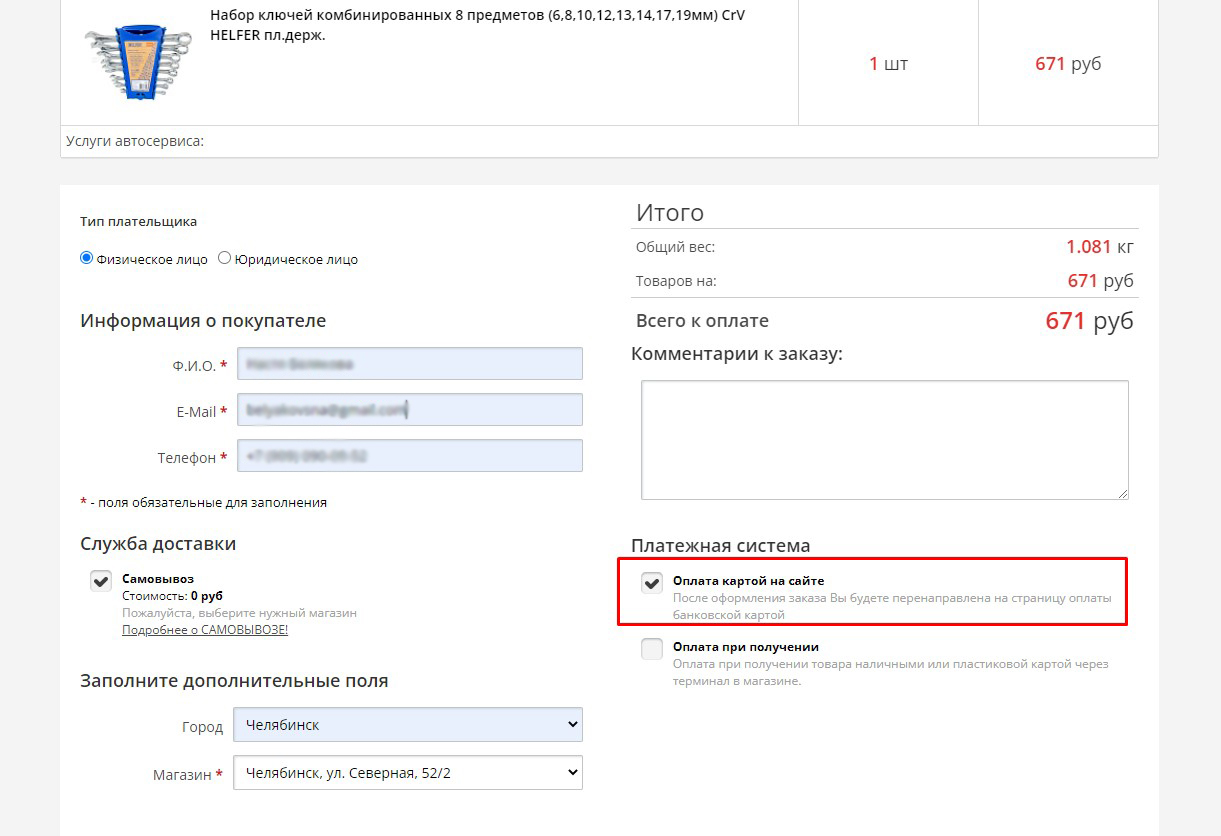The height and width of the screenshot is (836, 1221).
Task: Click the E-Mail input field
Action: pyautogui.click(x=410, y=410)
